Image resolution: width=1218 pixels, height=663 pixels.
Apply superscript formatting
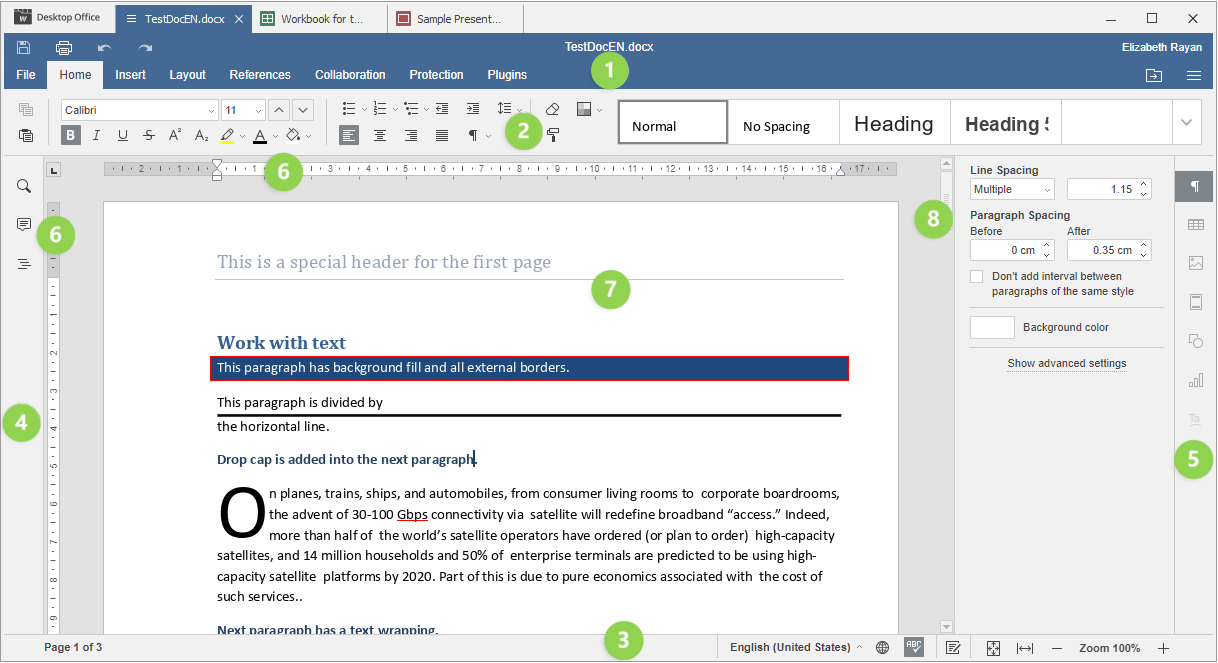tap(175, 135)
